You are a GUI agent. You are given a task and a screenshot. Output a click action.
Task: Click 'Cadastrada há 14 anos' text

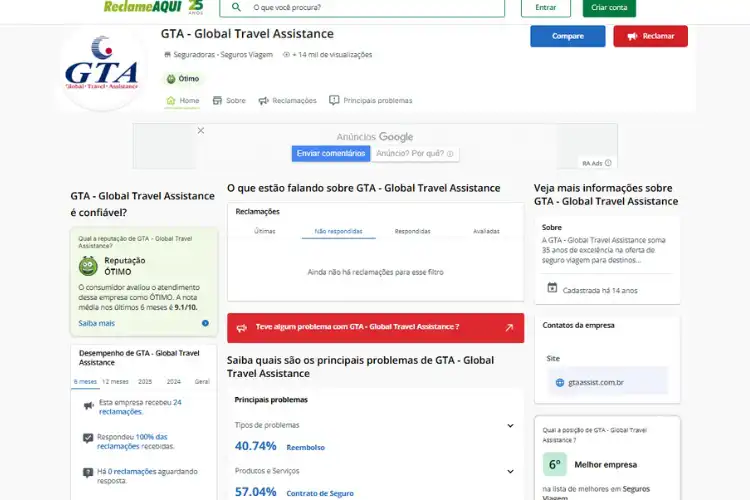pyautogui.click(x=600, y=290)
